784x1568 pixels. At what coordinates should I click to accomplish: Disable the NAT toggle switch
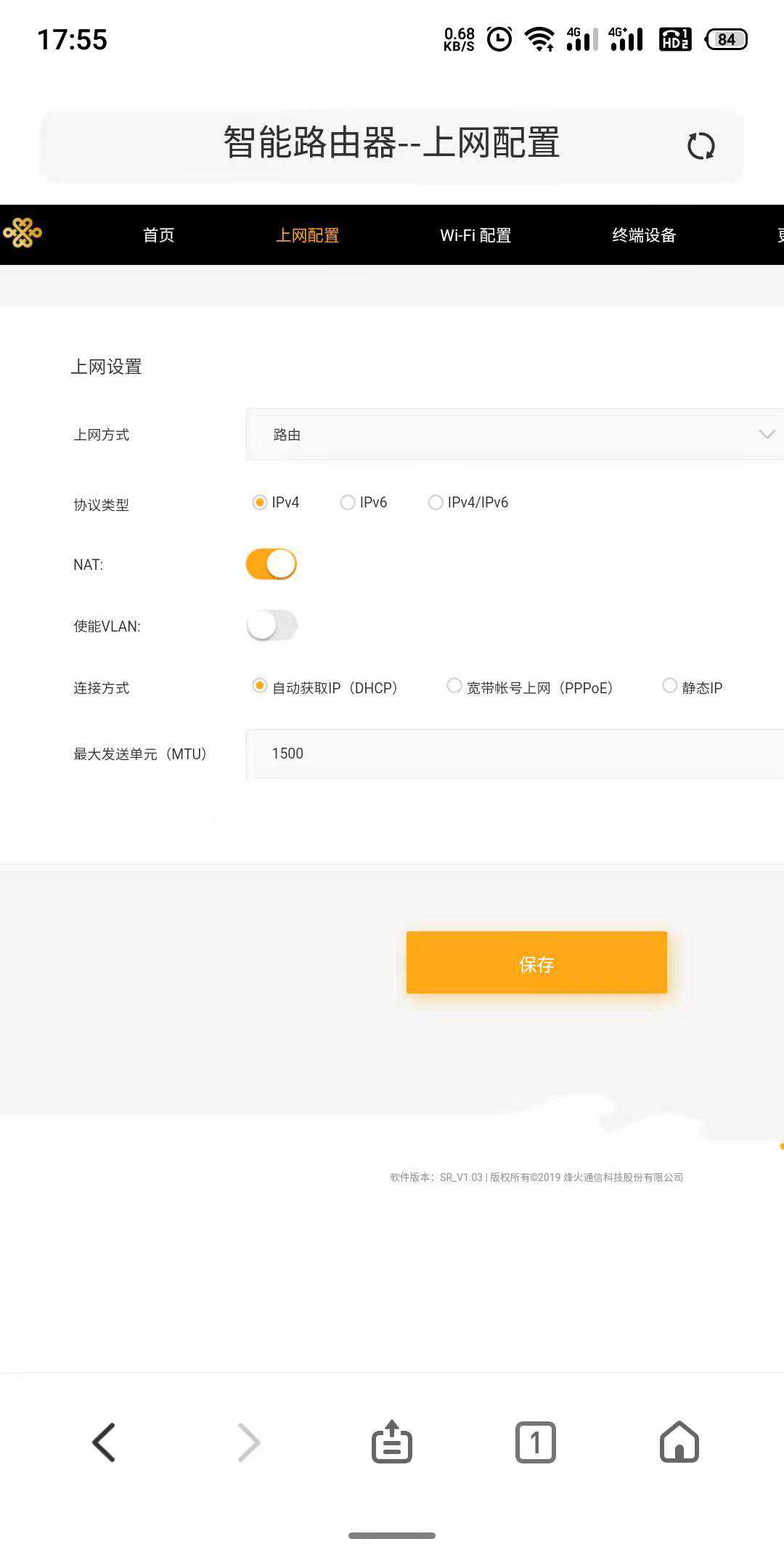pyautogui.click(x=271, y=564)
